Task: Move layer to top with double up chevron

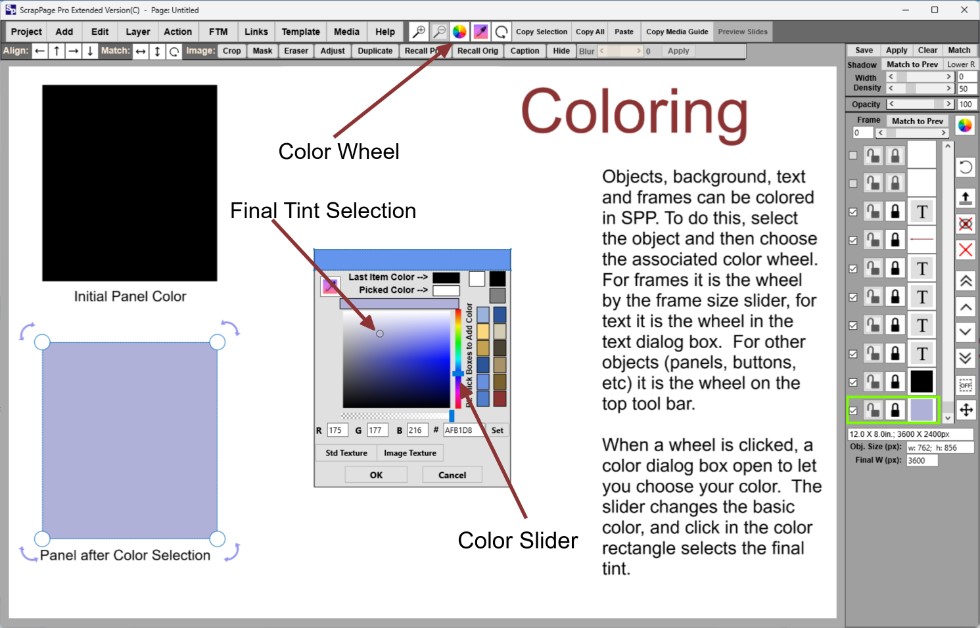Action: point(965,281)
